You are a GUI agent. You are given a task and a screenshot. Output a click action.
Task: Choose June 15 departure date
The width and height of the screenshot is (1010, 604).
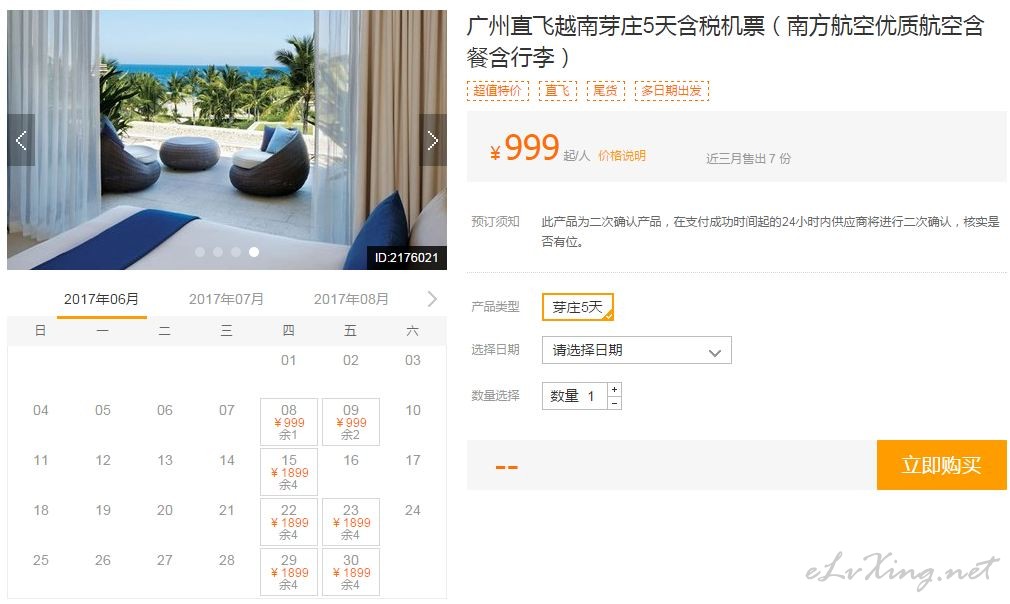tap(289, 472)
